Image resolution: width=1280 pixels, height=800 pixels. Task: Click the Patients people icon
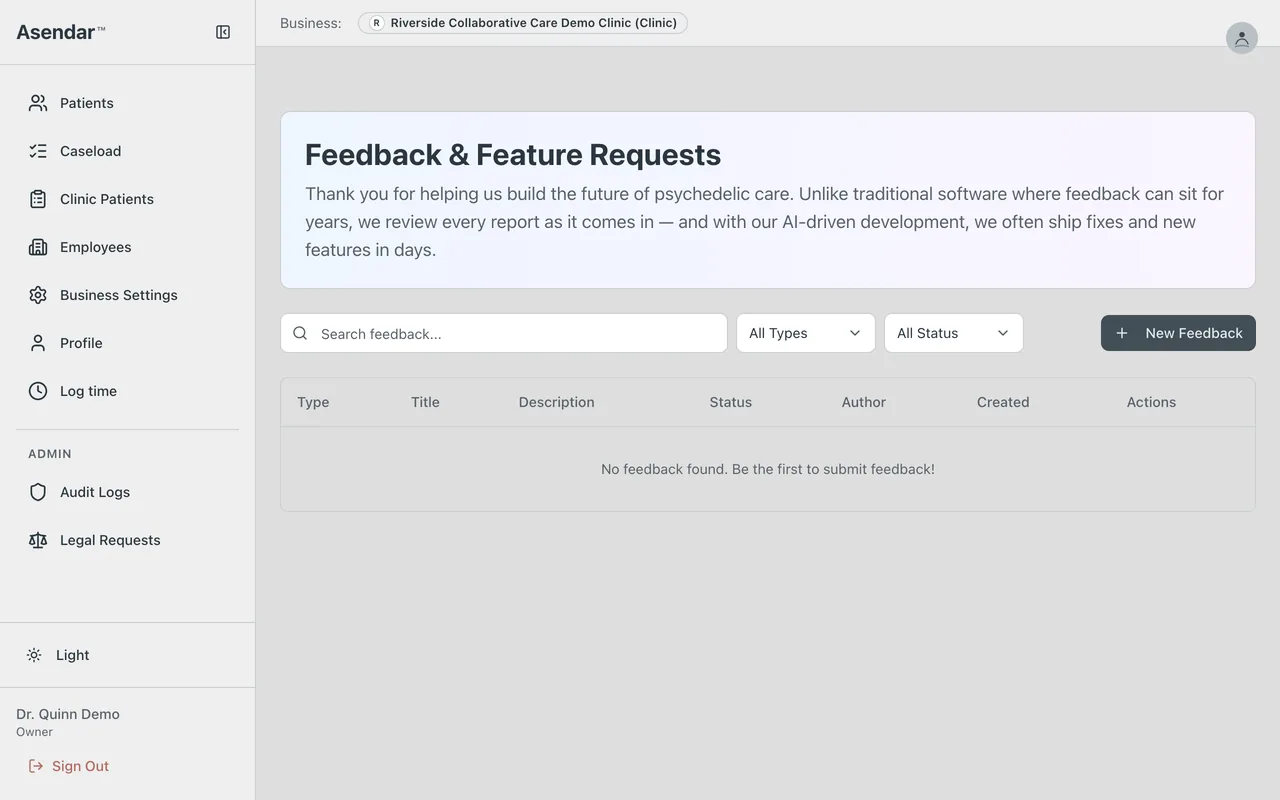click(x=38, y=103)
